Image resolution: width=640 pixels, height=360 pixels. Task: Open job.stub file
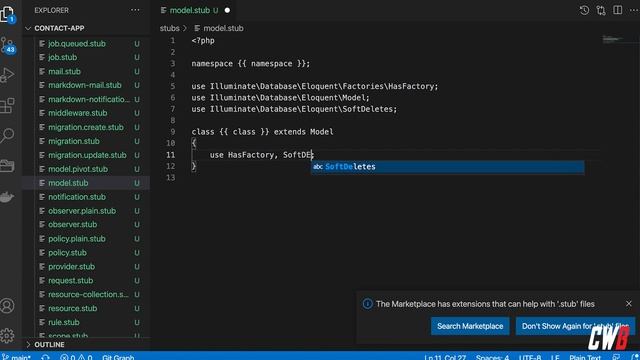pyautogui.click(x=62, y=58)
